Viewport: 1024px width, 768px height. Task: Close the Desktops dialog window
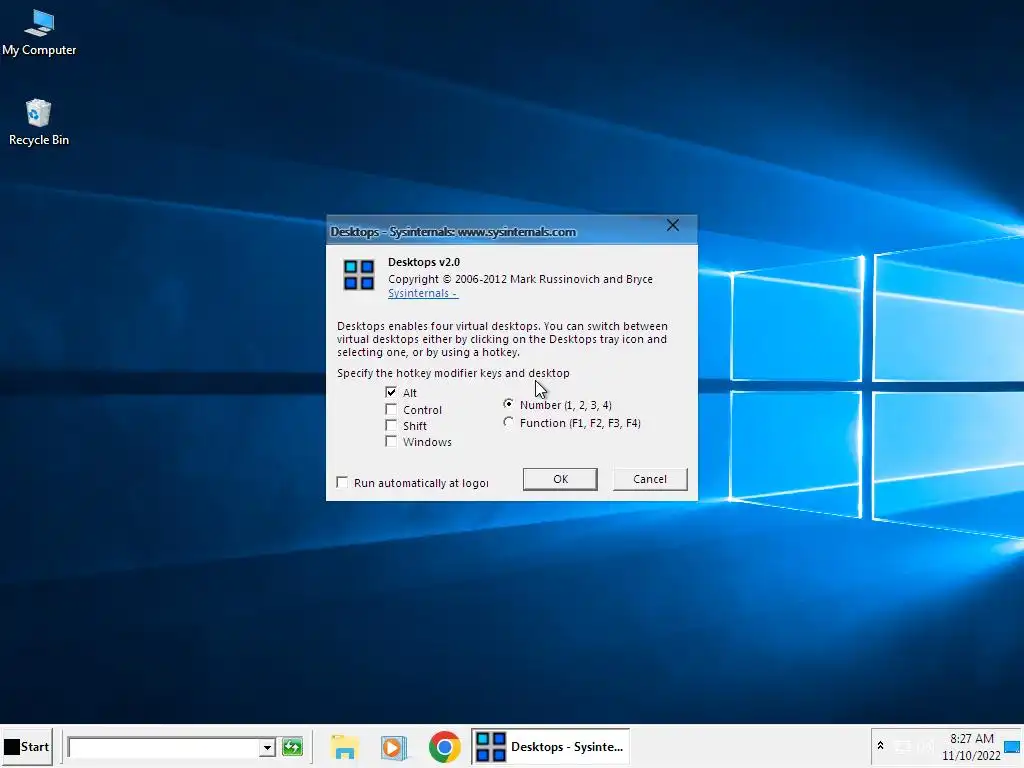673,225
